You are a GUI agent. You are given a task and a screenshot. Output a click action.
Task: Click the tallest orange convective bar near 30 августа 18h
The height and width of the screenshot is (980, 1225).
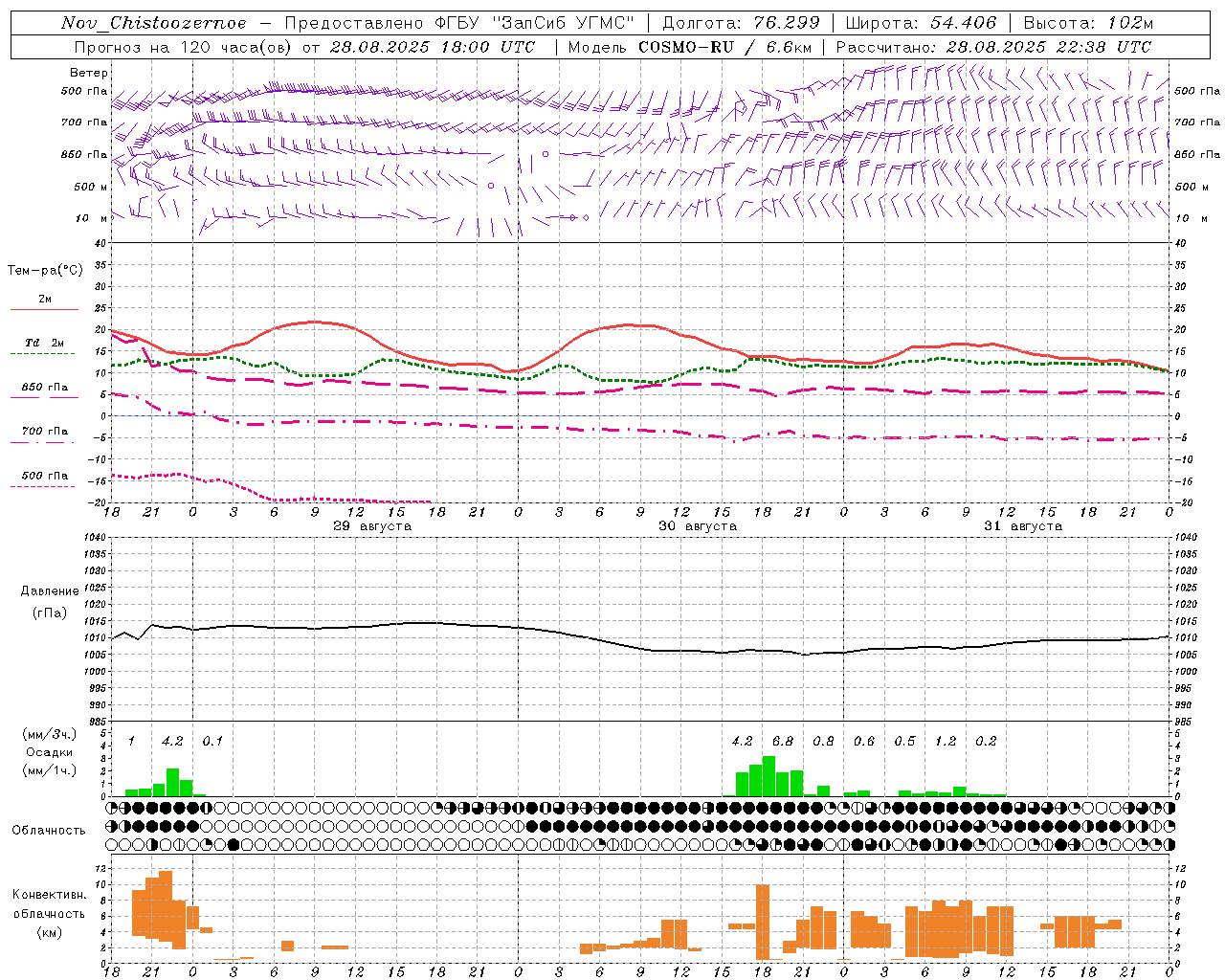(763, 922)
